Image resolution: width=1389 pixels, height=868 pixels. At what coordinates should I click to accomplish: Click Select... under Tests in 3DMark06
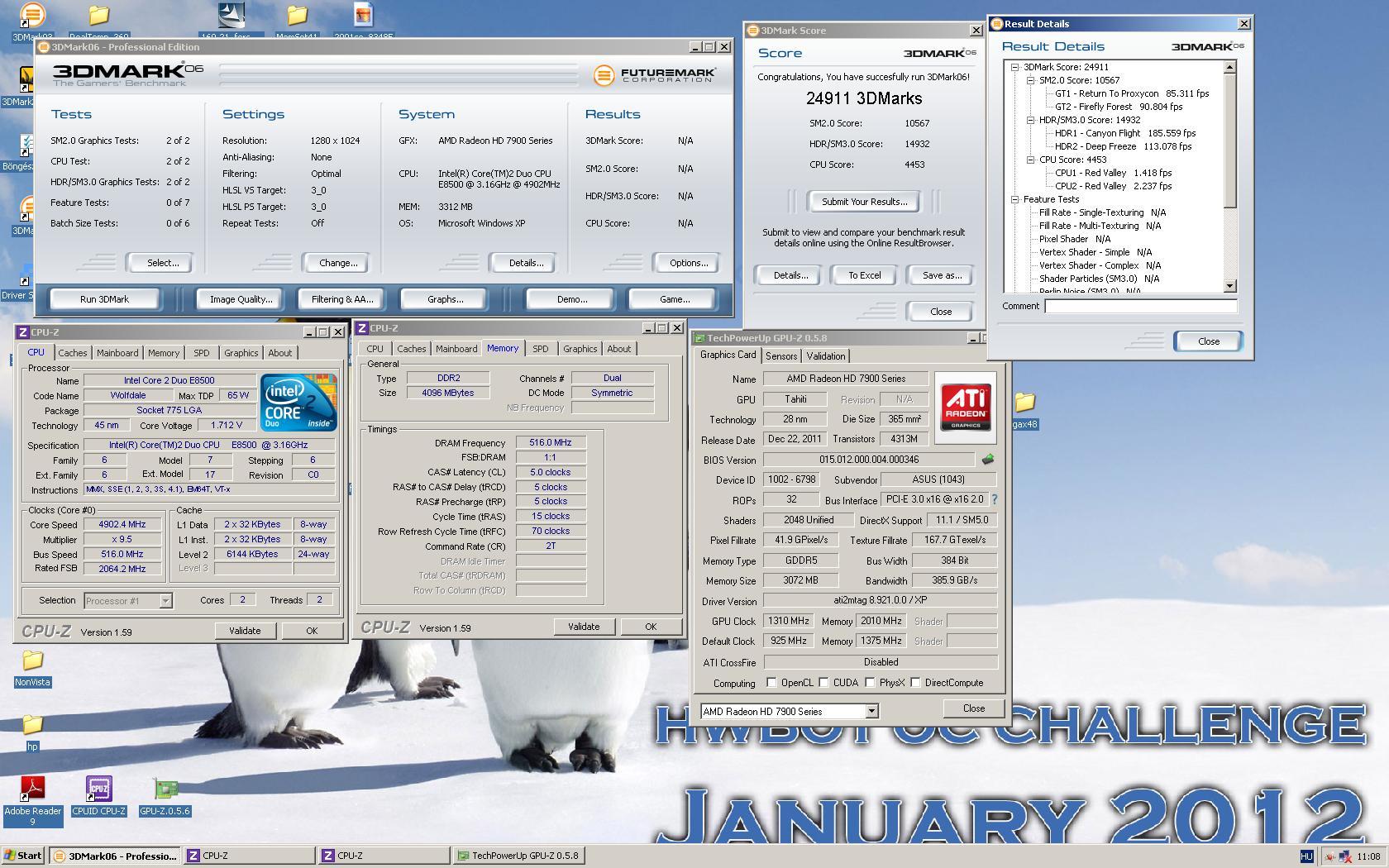tap(163, 263)
